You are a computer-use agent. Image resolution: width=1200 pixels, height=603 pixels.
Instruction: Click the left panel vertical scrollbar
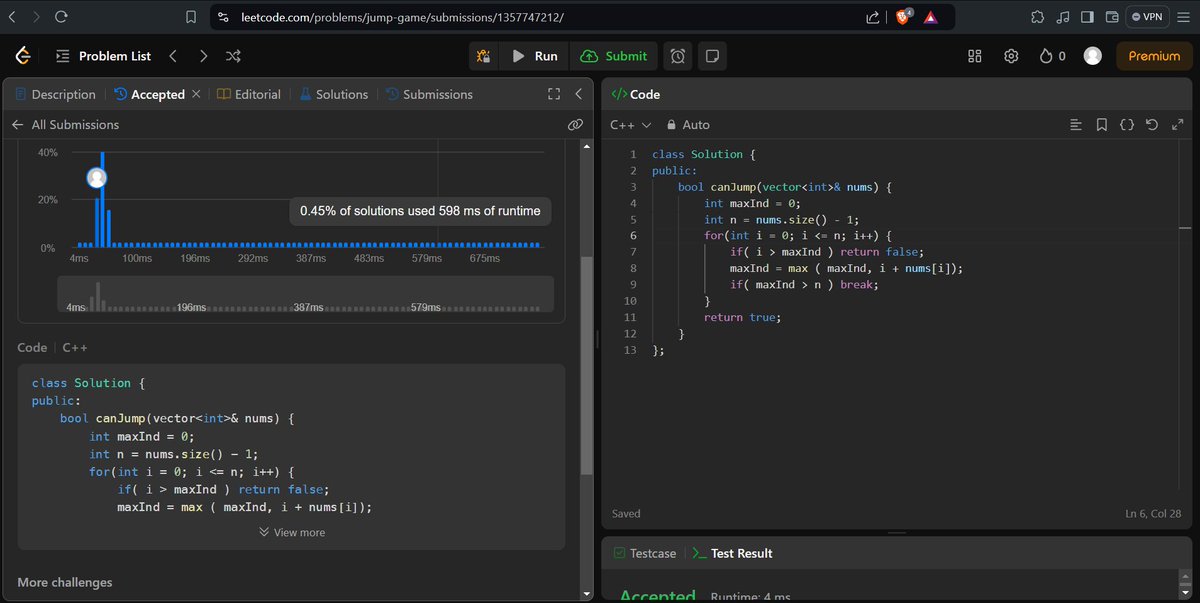(587, 366)
